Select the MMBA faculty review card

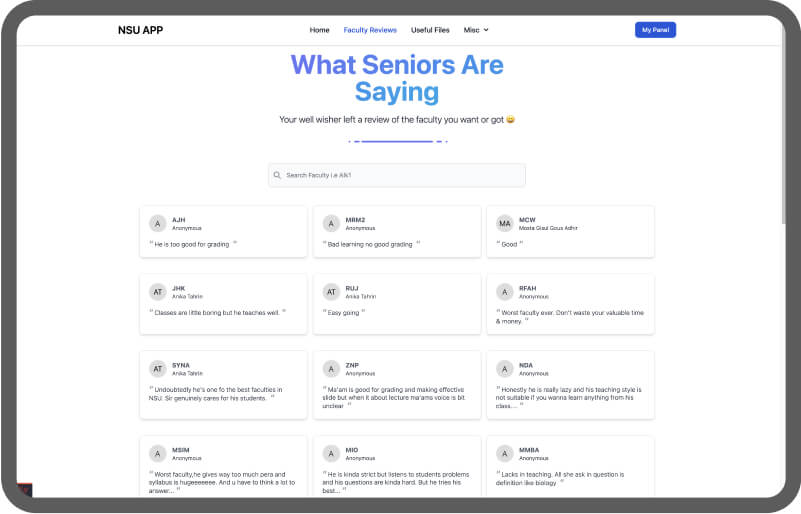coord(570,466)
